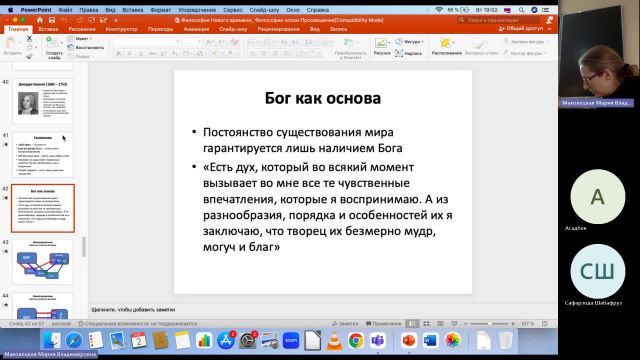Viewport: 640px width, 360px height.
Task: Open Zoom app in the Dock
Action: (x=291, y=340)
